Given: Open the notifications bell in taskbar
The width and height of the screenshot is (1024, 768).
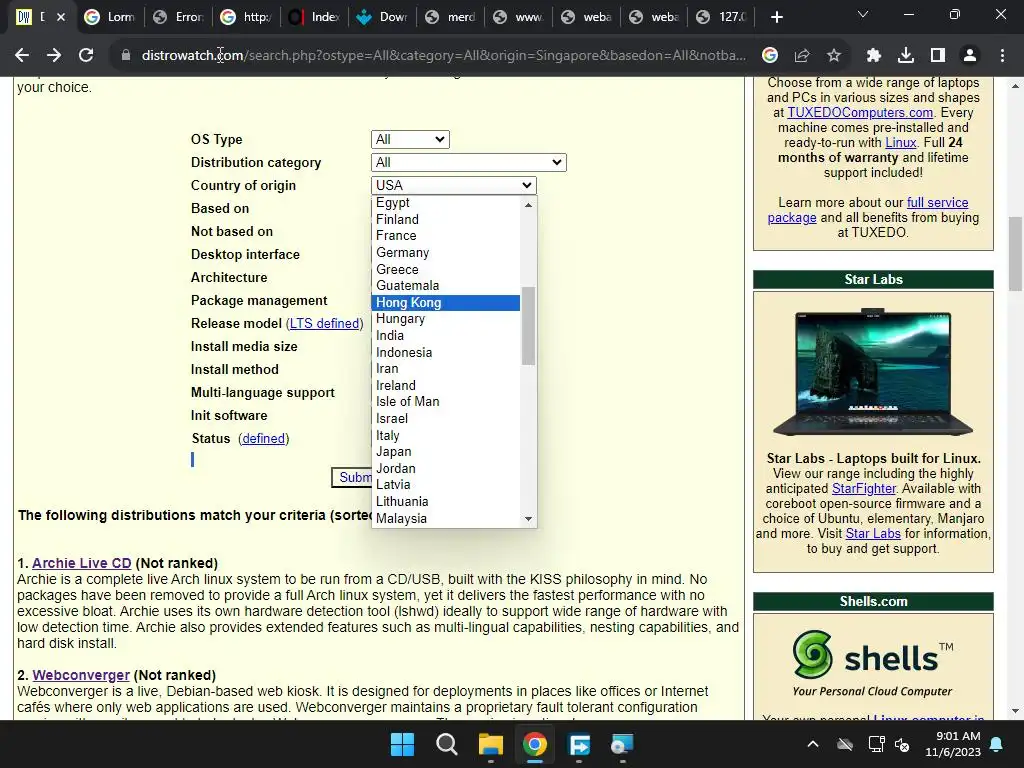Looking at the screenshot, I should click(997, 744).
